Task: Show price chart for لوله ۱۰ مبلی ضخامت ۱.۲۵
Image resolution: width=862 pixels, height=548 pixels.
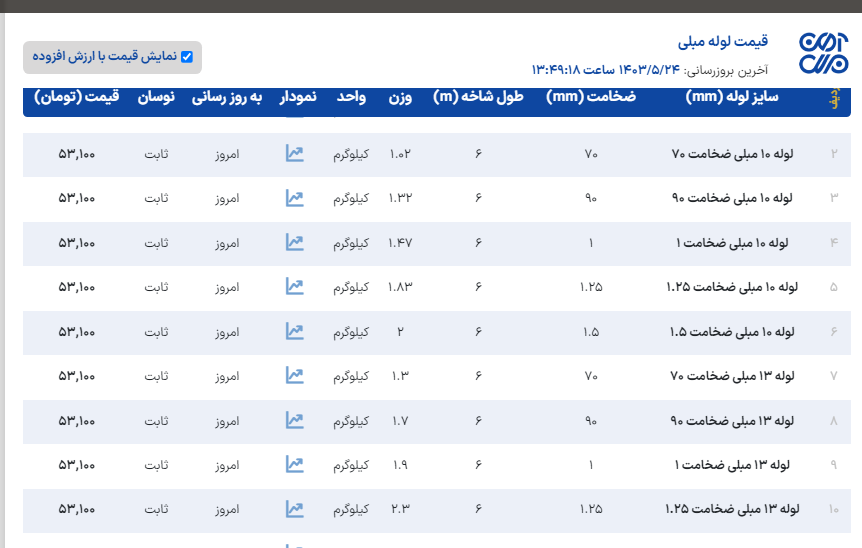Action: click(294, 287)
